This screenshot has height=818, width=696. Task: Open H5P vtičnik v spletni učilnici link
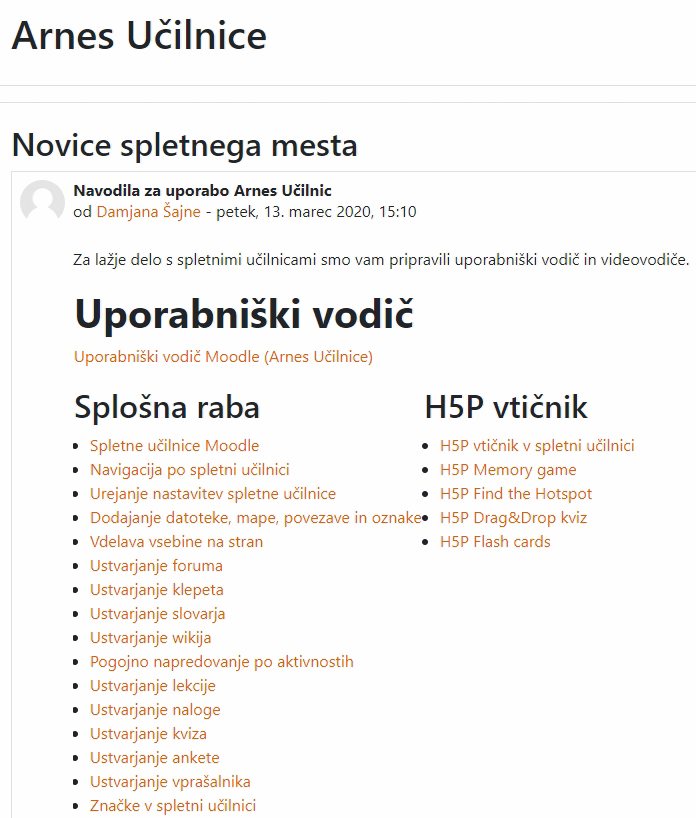tap(537, 446)
